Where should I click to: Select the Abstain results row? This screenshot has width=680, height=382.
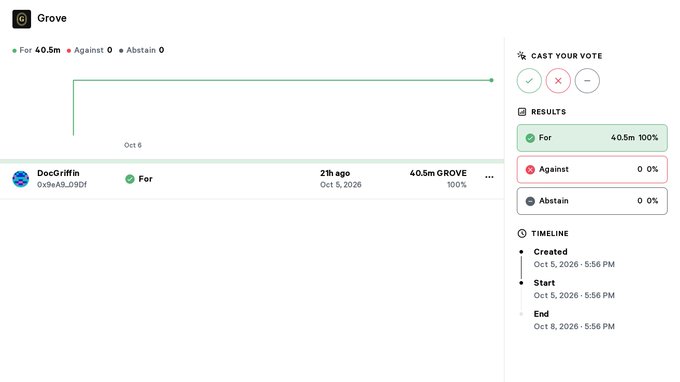click(x=592, y=201)
